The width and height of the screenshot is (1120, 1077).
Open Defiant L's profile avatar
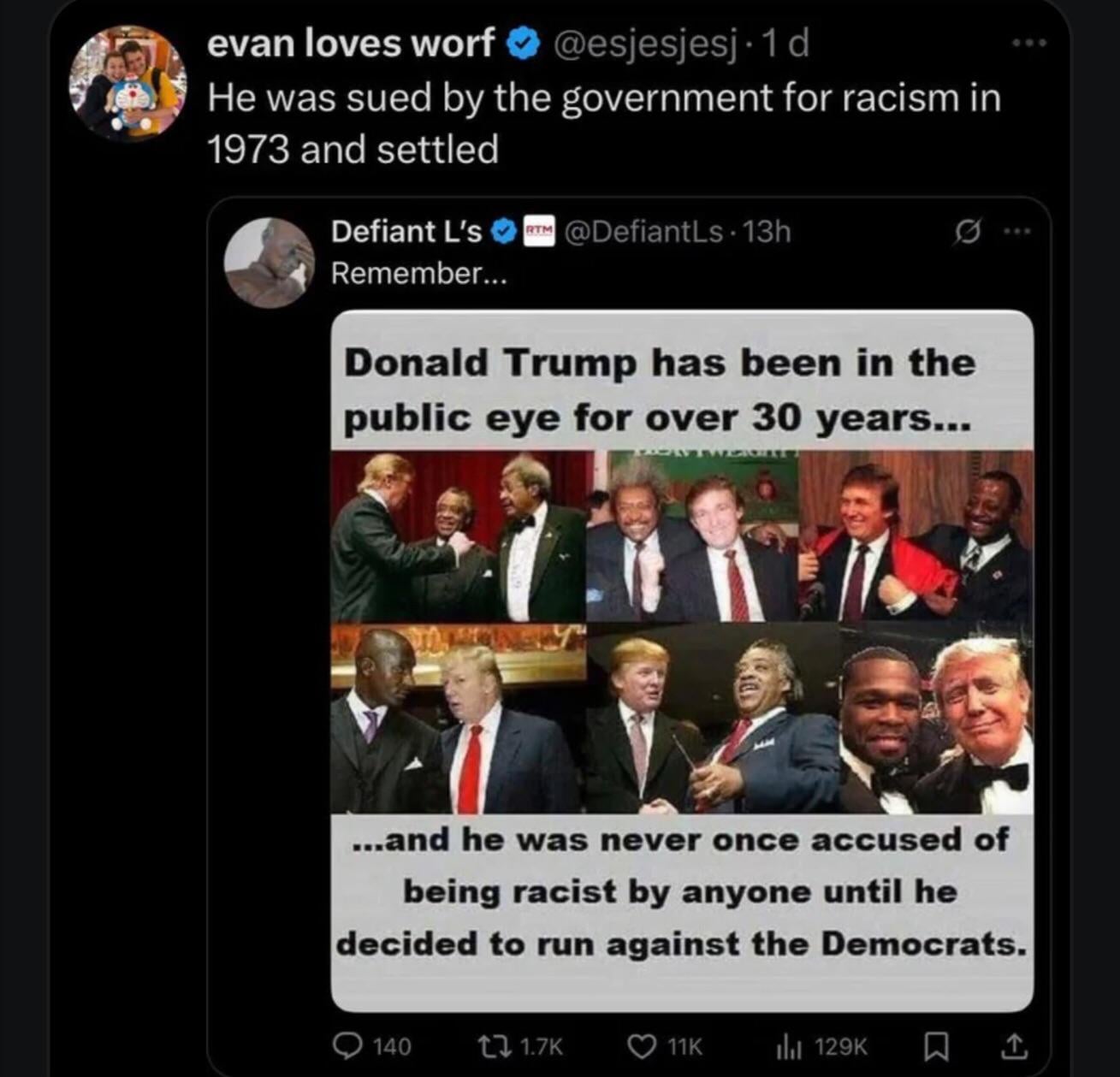pos(269,262)
